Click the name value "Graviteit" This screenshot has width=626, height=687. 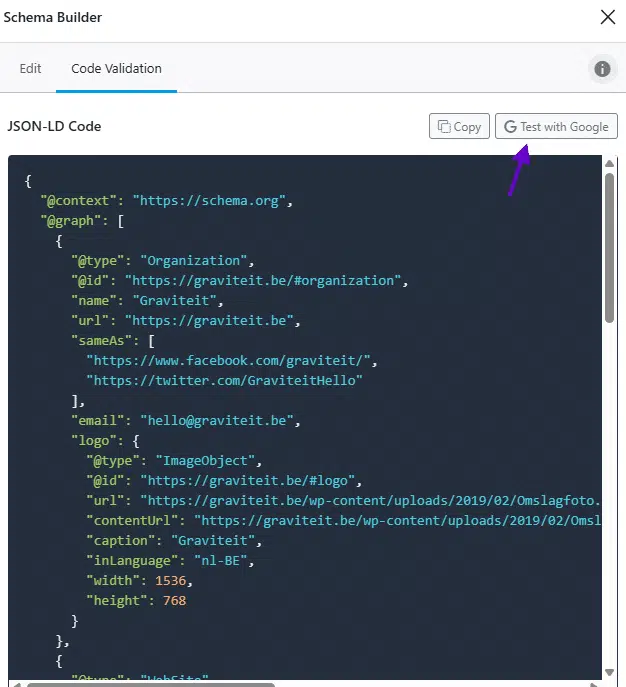click(x=175, y=301)
